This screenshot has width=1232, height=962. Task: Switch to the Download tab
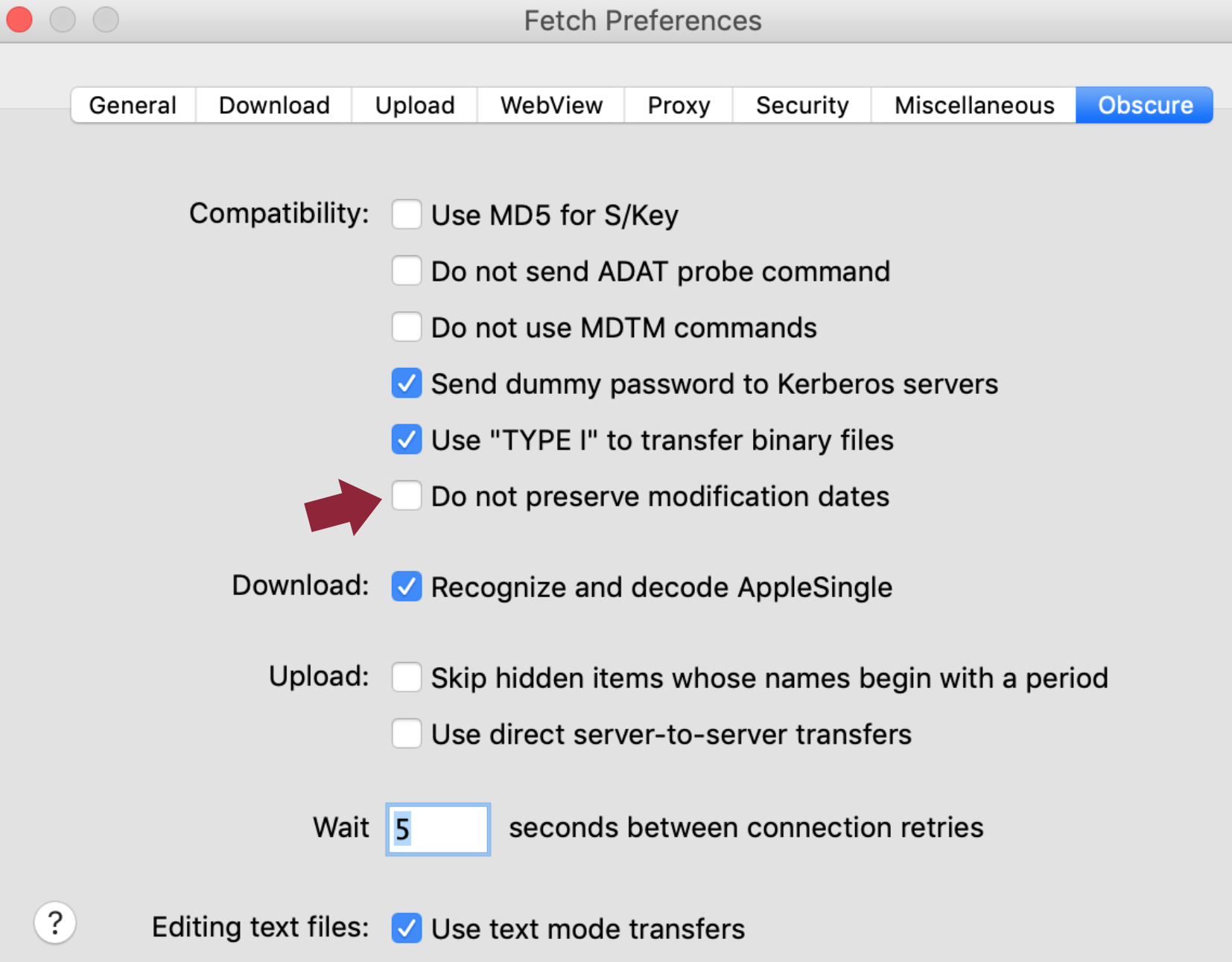(273, 105)
